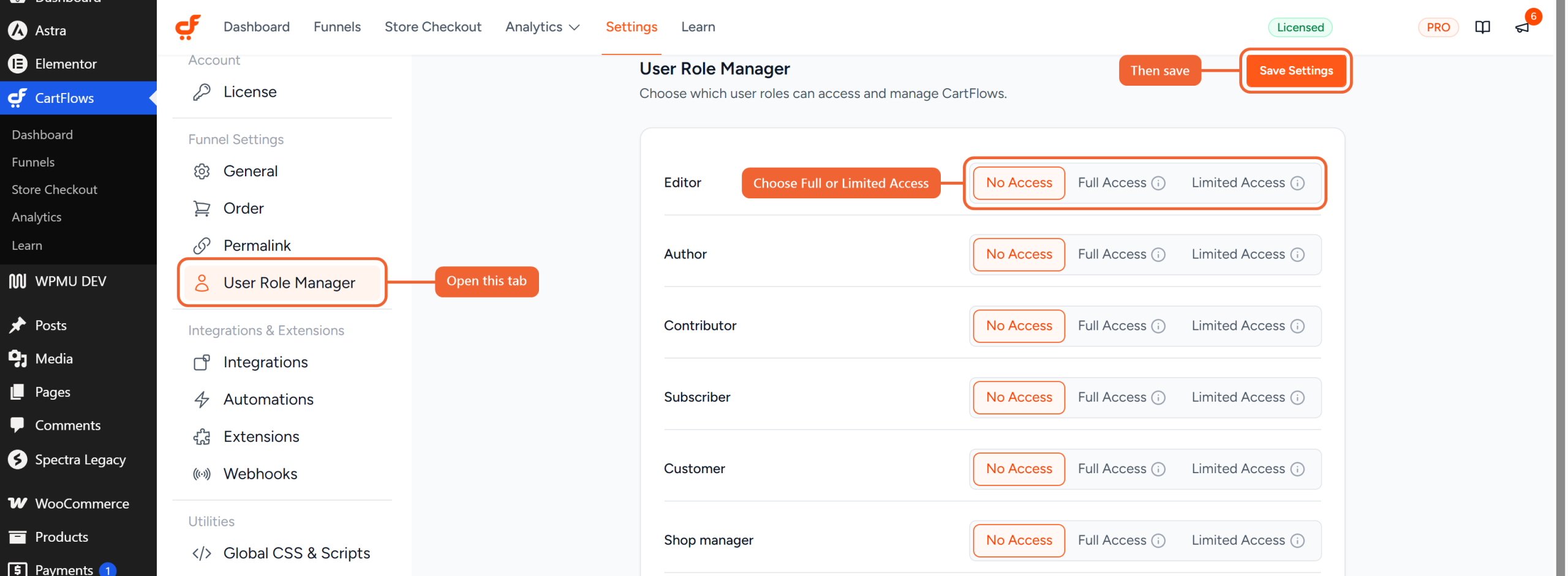Open User Role Manager tab
The width and height of the screenshot is (1568, 576).
[x=282, y=283]
